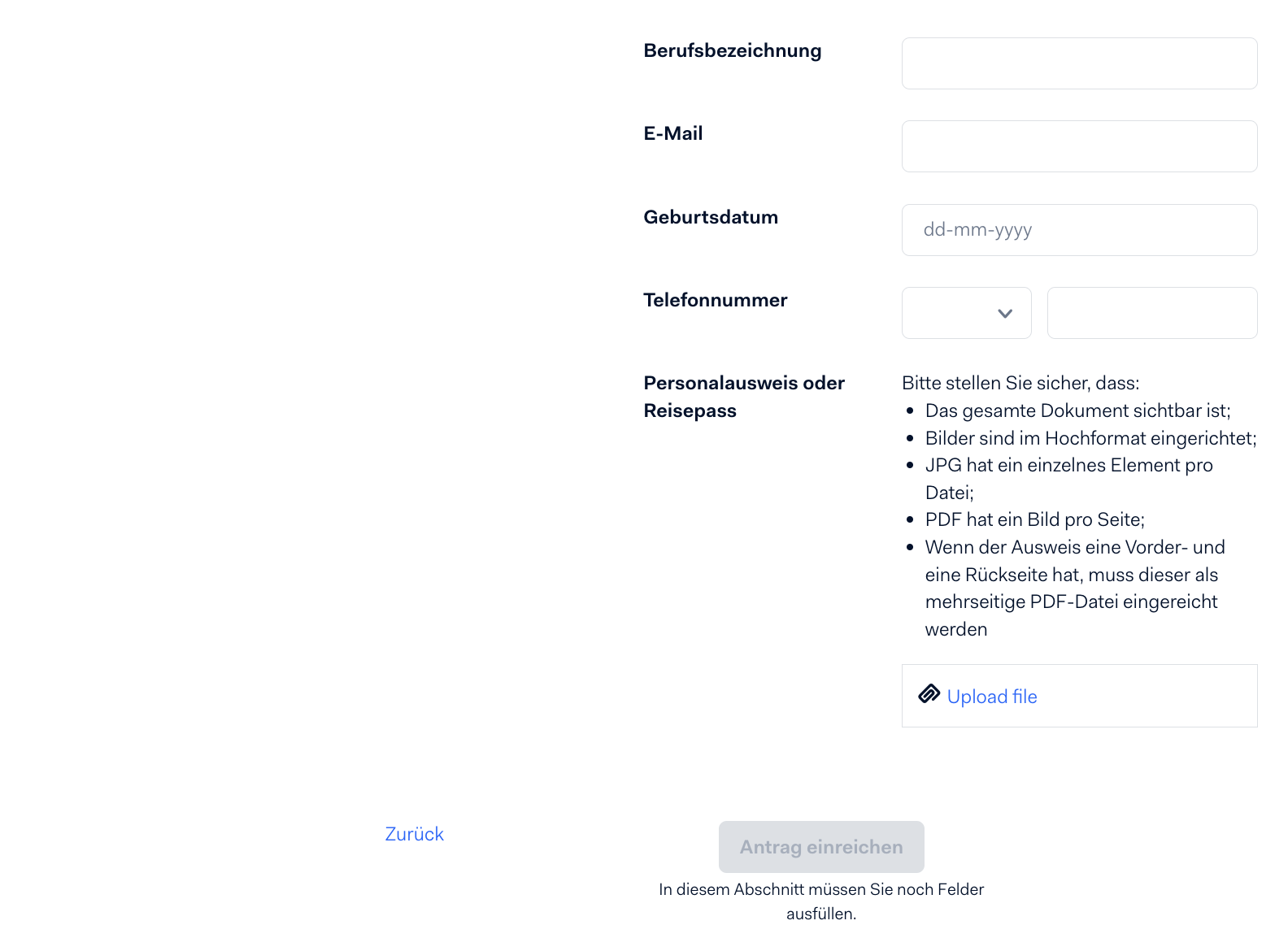
Task: Click the paperclip attachment icon
Action: (x=929, y=694)
